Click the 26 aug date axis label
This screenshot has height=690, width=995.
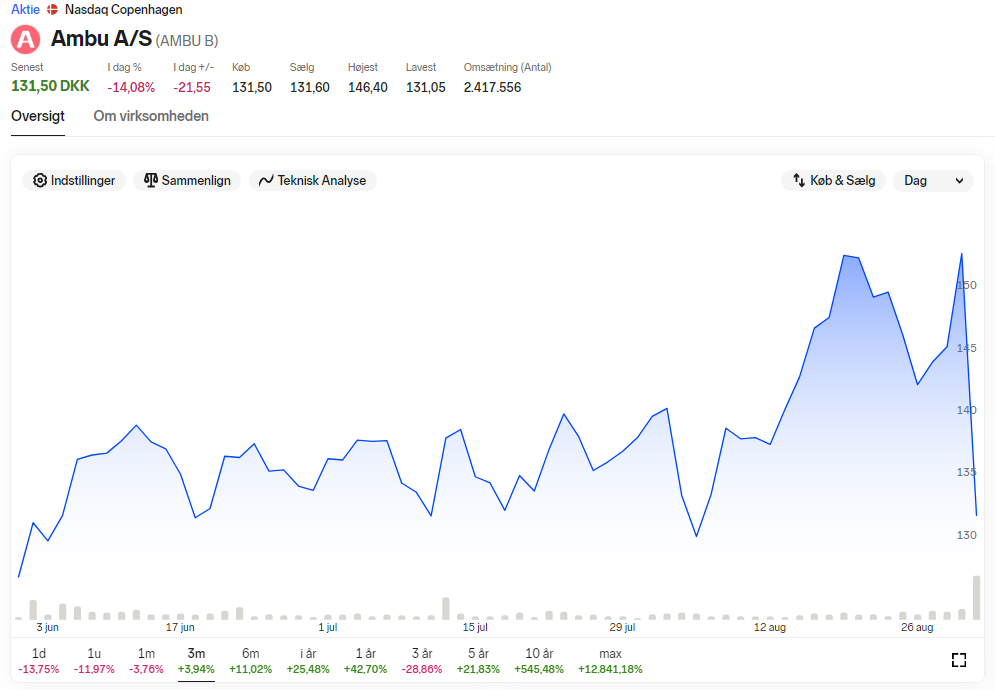tap(917, 627)
